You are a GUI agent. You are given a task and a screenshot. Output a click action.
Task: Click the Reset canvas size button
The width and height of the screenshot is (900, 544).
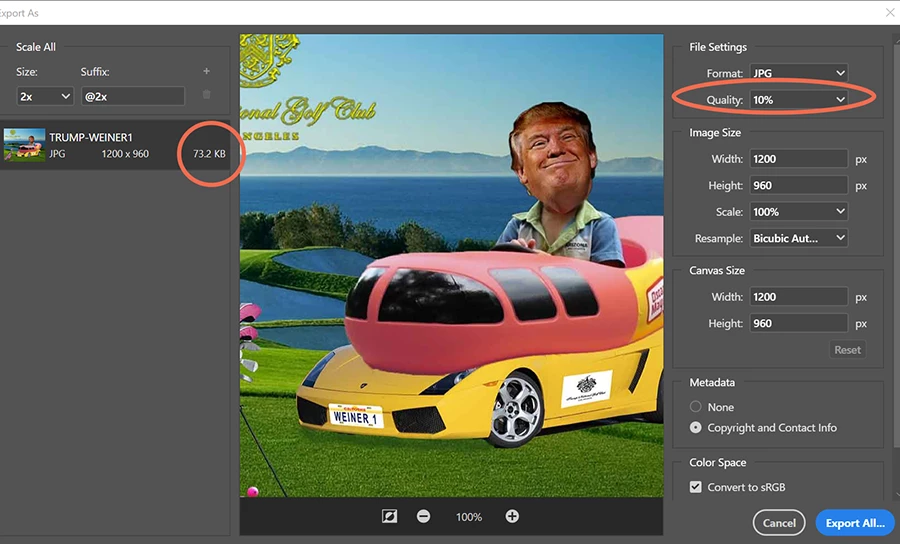tap(847, 349)
